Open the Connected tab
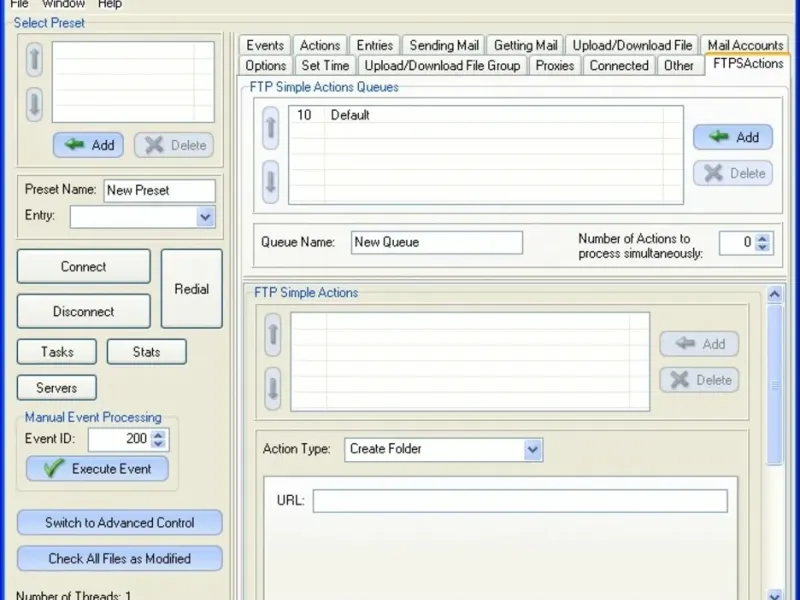The width and height of the screenshot is (800, 600). (x=619, y=65)
